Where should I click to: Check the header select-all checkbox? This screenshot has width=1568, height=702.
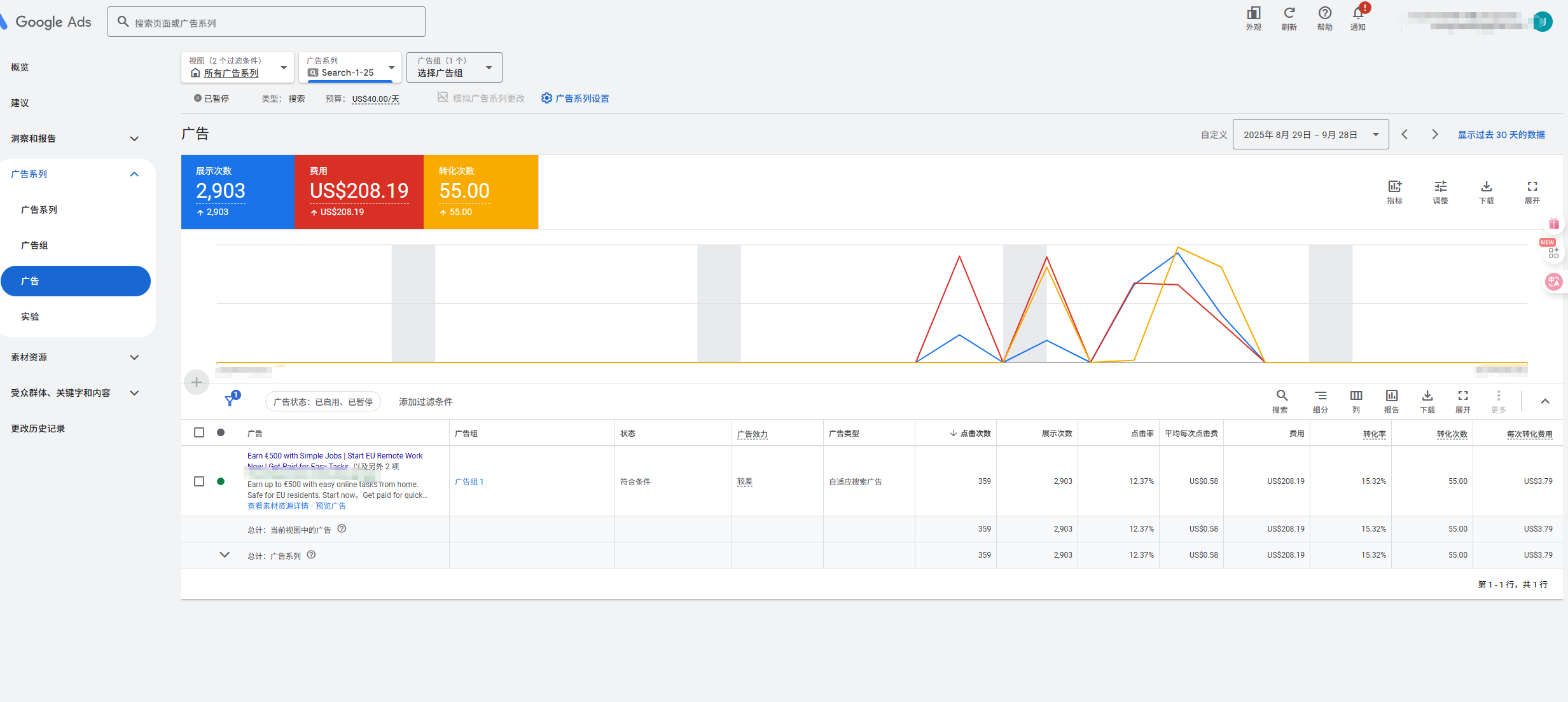[x=199, y=432]
